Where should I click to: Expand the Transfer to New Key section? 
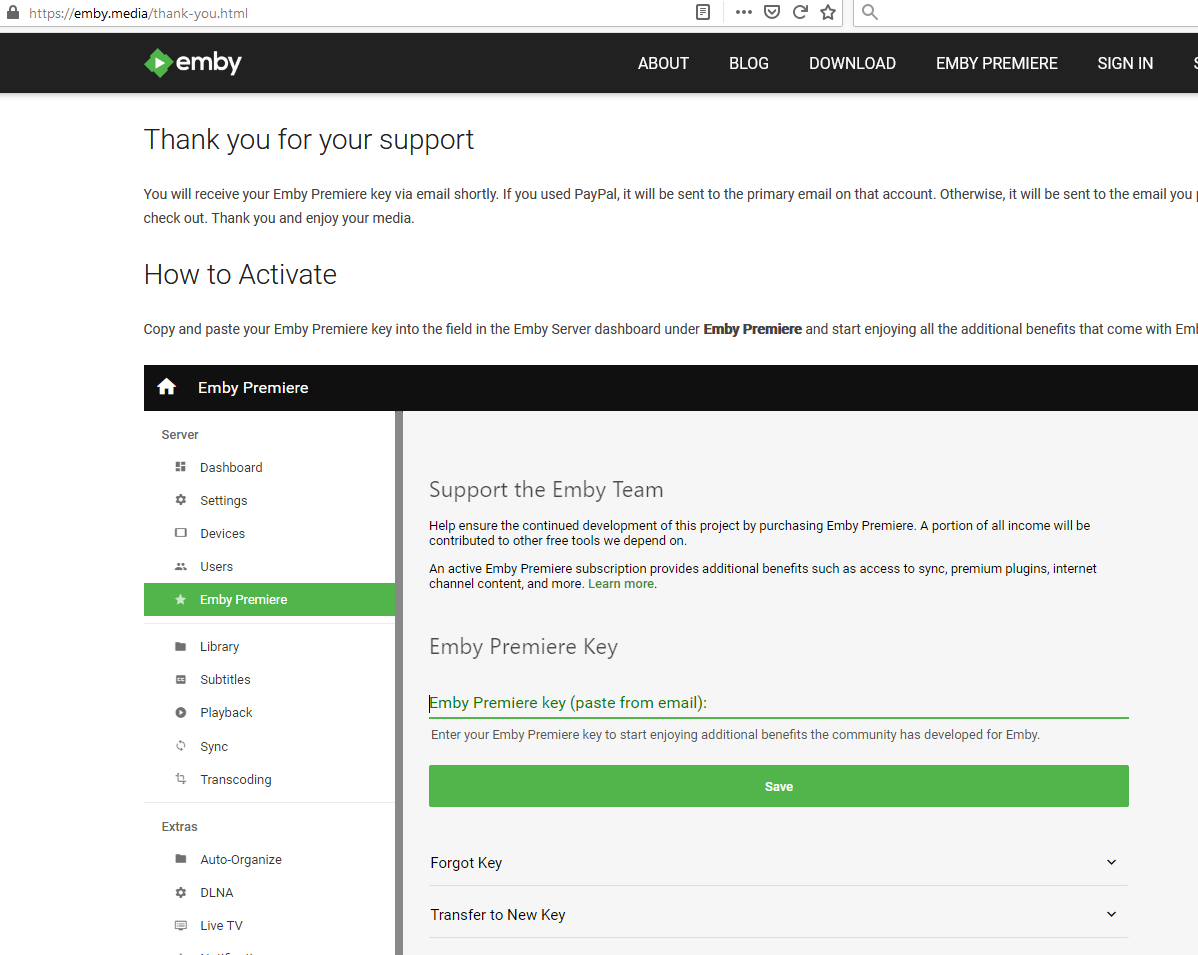tap(778, 914)
